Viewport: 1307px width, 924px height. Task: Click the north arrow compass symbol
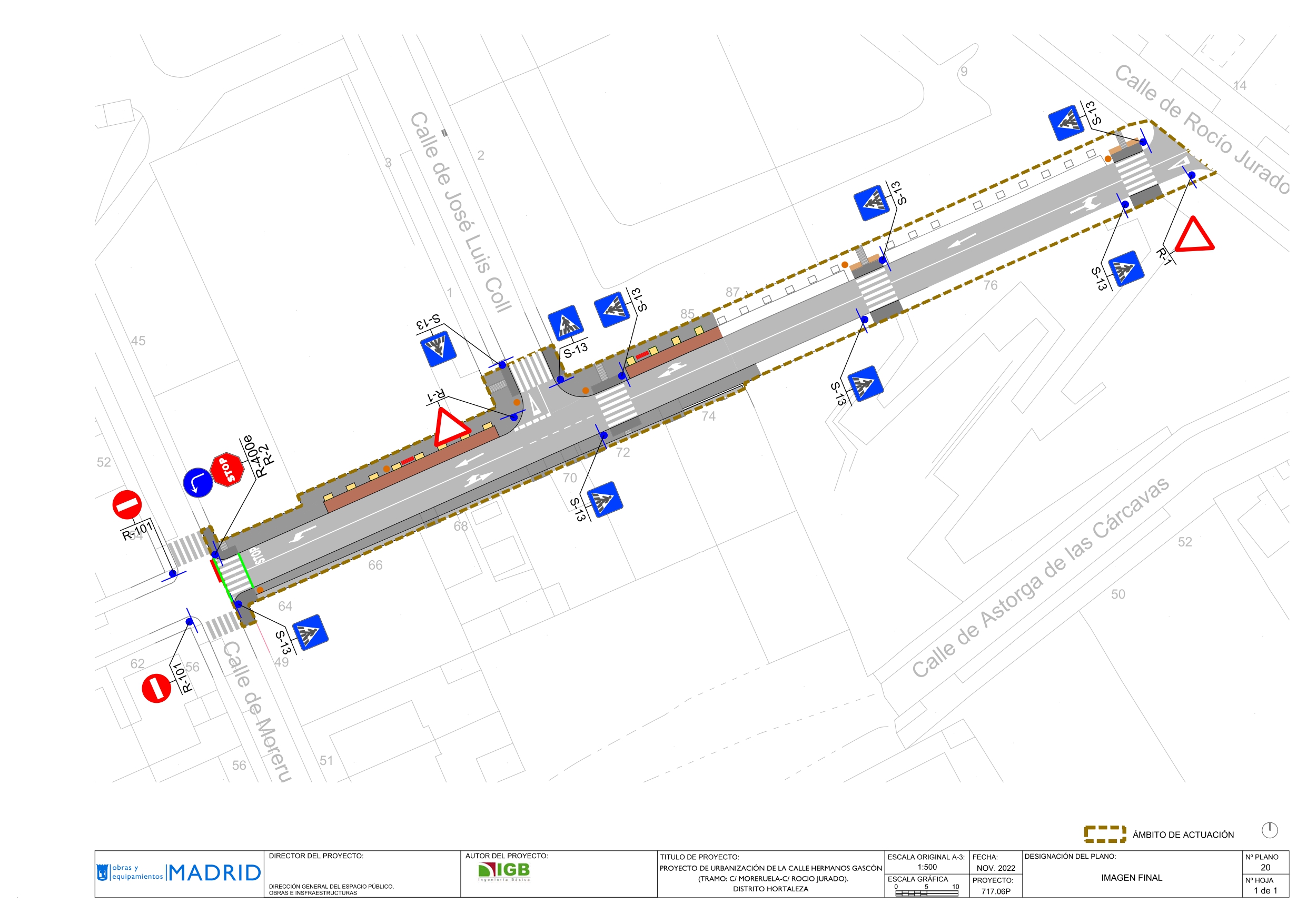(x=1270, y=830)
